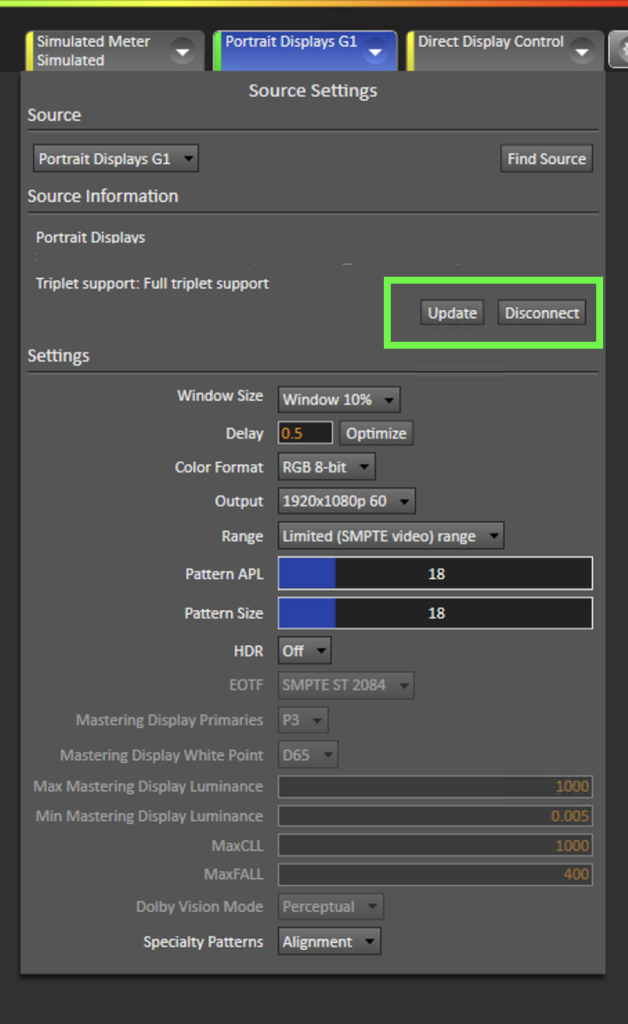The height and width of the screenshot is (1024, 628).
Task: Click the MaxCLL value field
Action: coord(435,845)
